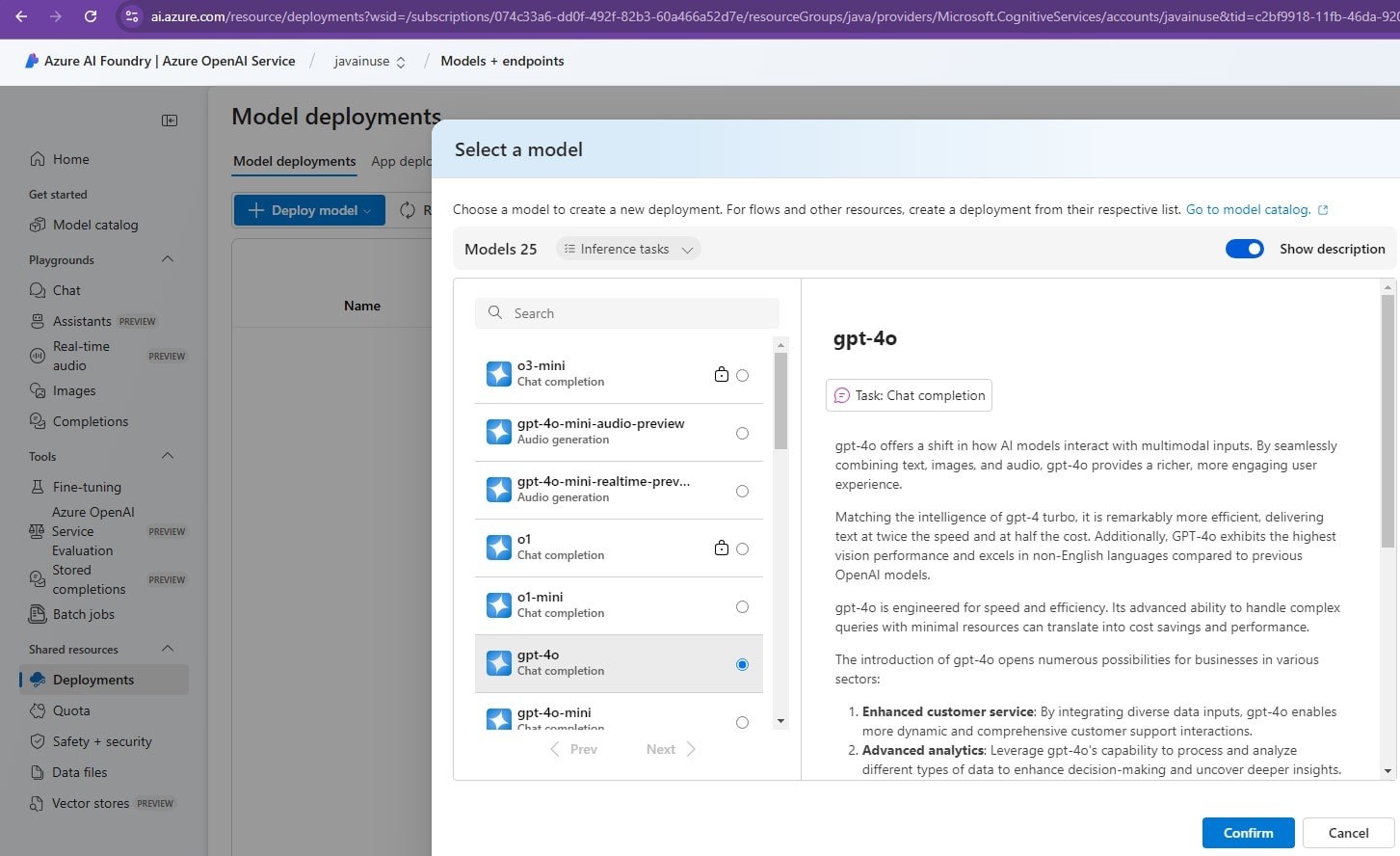
Task: Click the description pane scroll-down arrow
Action: pyautogui.click(x=1387, y=771)
